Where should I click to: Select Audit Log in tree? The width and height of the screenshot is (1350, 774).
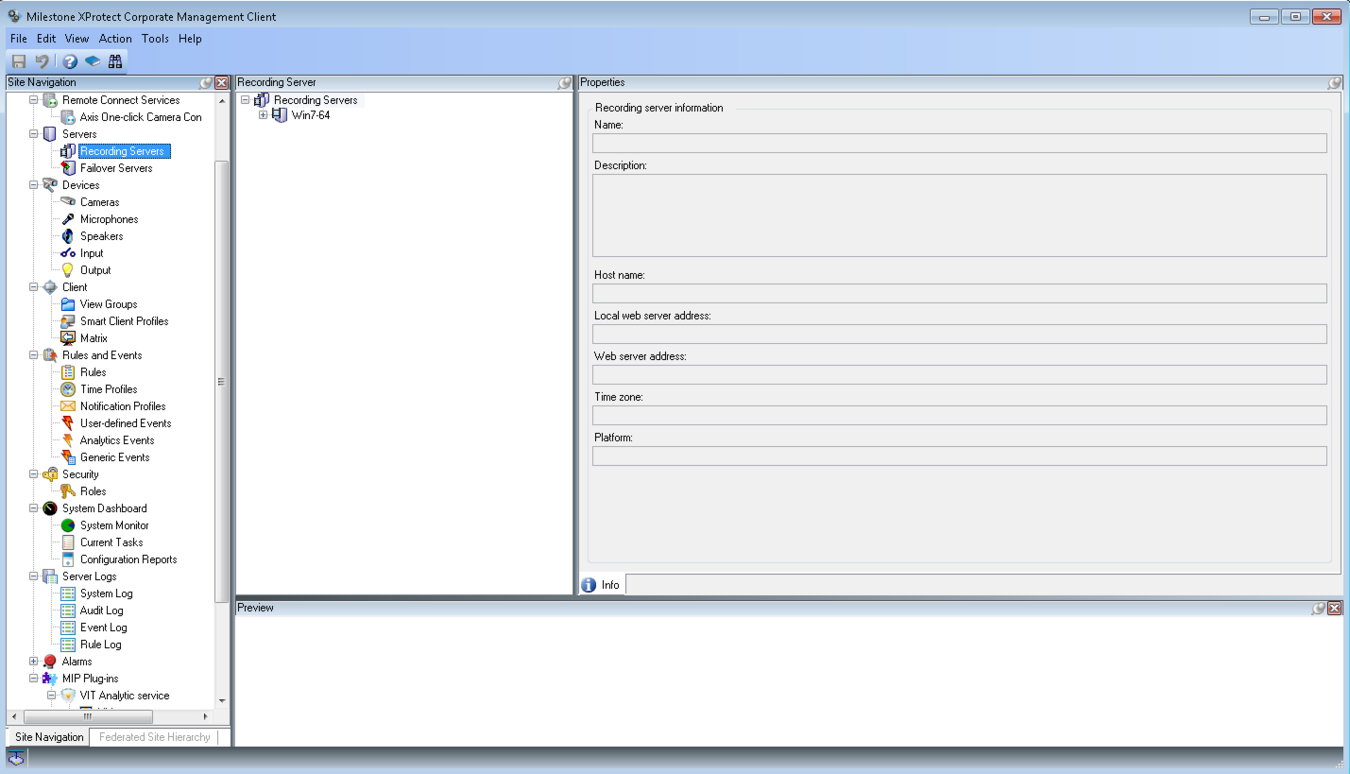pos(102,610)
